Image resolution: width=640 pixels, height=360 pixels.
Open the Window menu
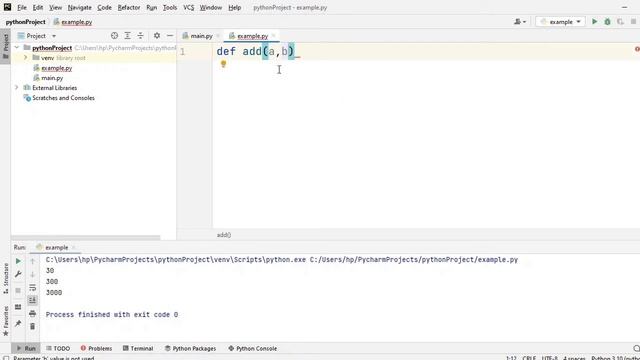(x=211, y=7)
